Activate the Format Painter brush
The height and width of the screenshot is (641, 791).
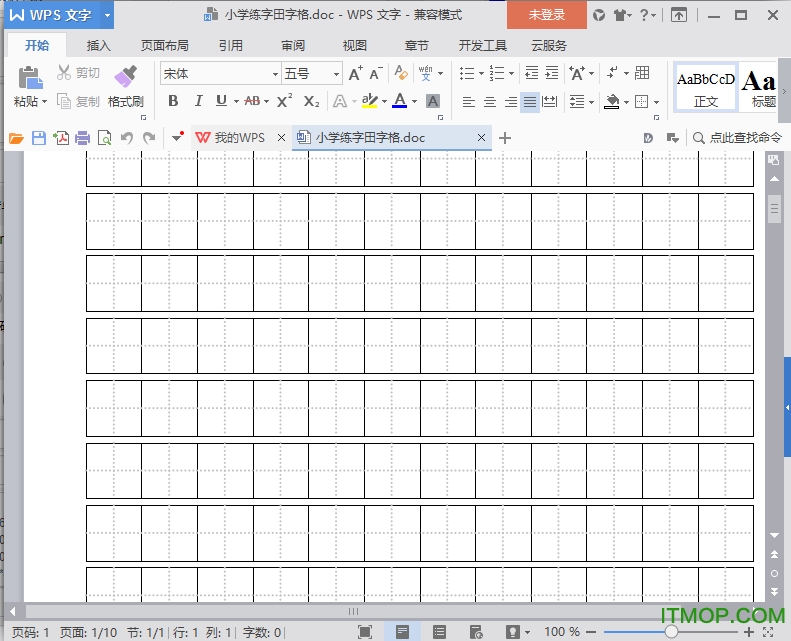coord(126,77)
